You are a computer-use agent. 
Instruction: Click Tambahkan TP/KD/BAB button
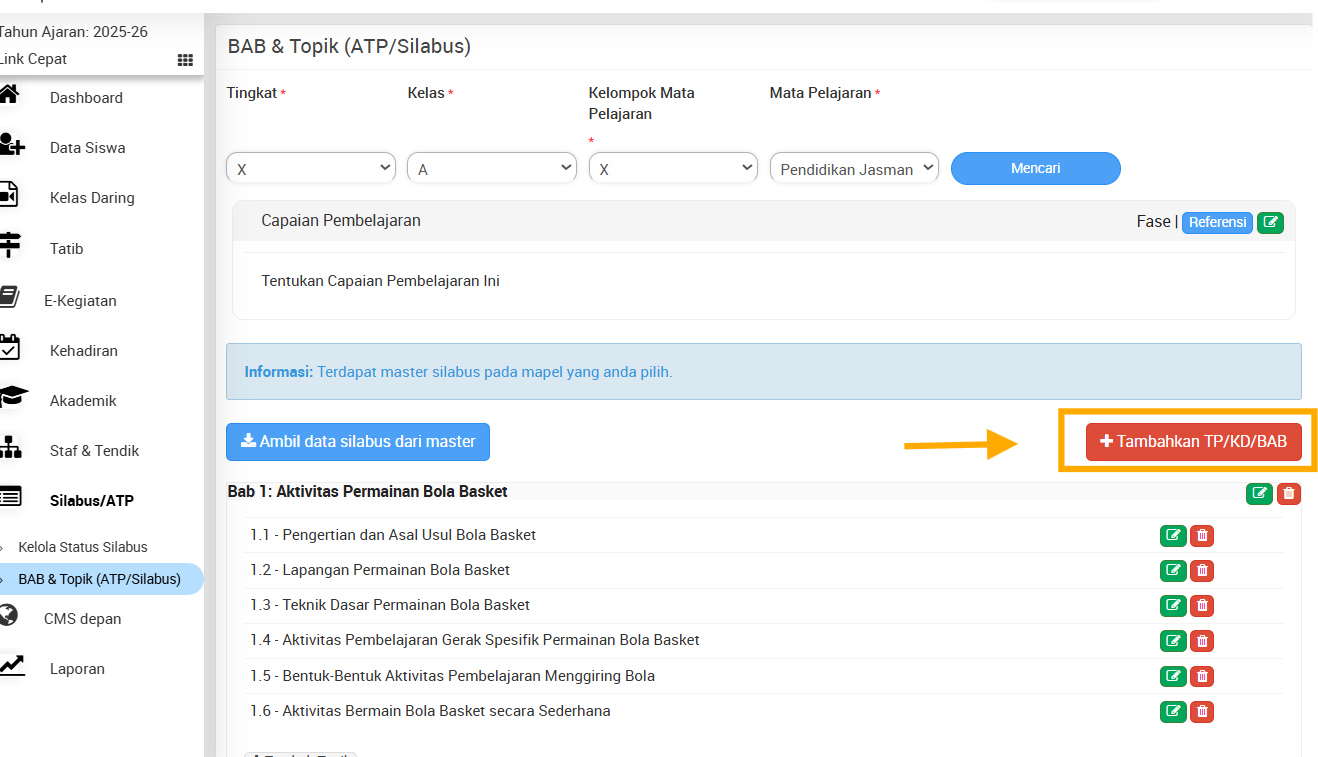click(x=1193, y=441)
